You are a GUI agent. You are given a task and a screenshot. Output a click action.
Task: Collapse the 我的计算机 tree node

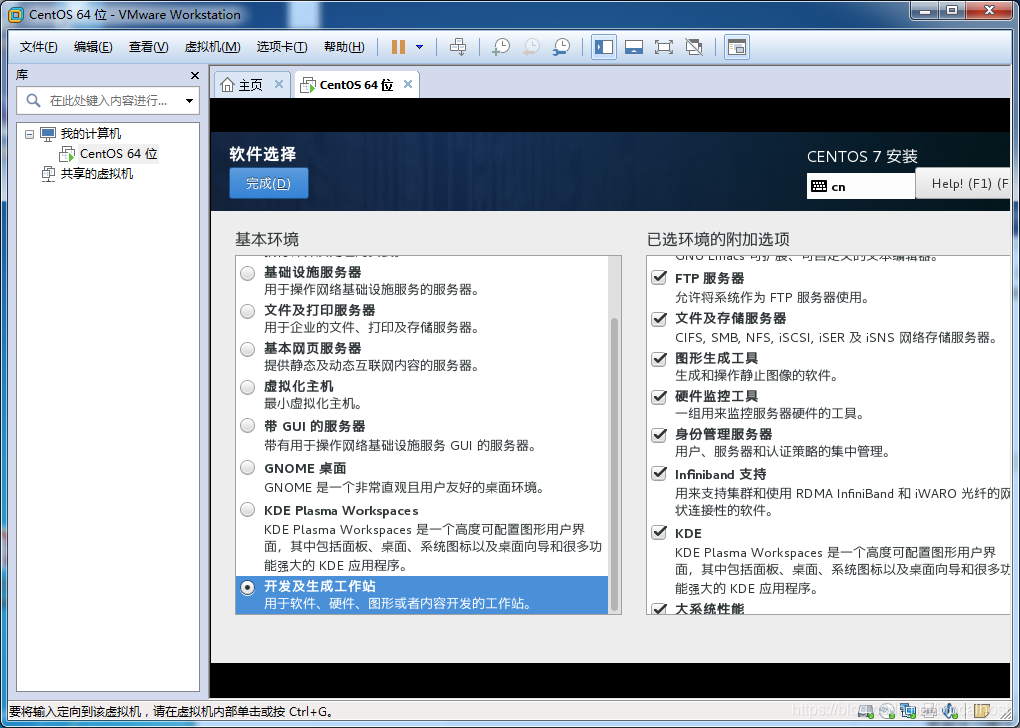pyautogui.click(x=29, y=134)
